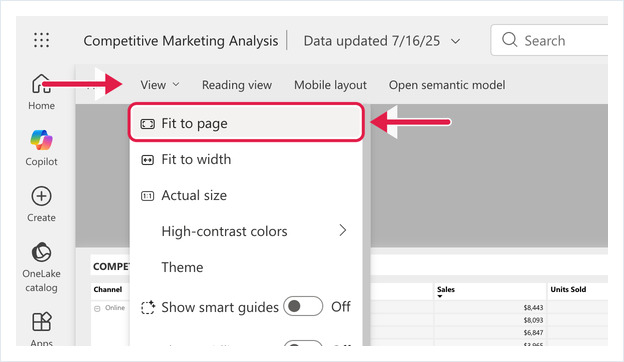Select Actual size menu option
The height and width of the screenshot is (362, 624).
(246, 195)
